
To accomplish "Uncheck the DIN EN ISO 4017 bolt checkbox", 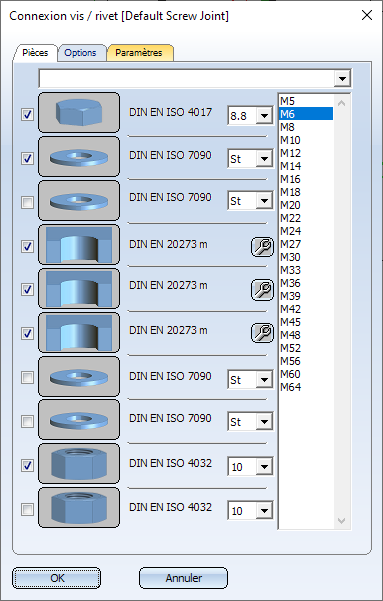I will (27, 114).
